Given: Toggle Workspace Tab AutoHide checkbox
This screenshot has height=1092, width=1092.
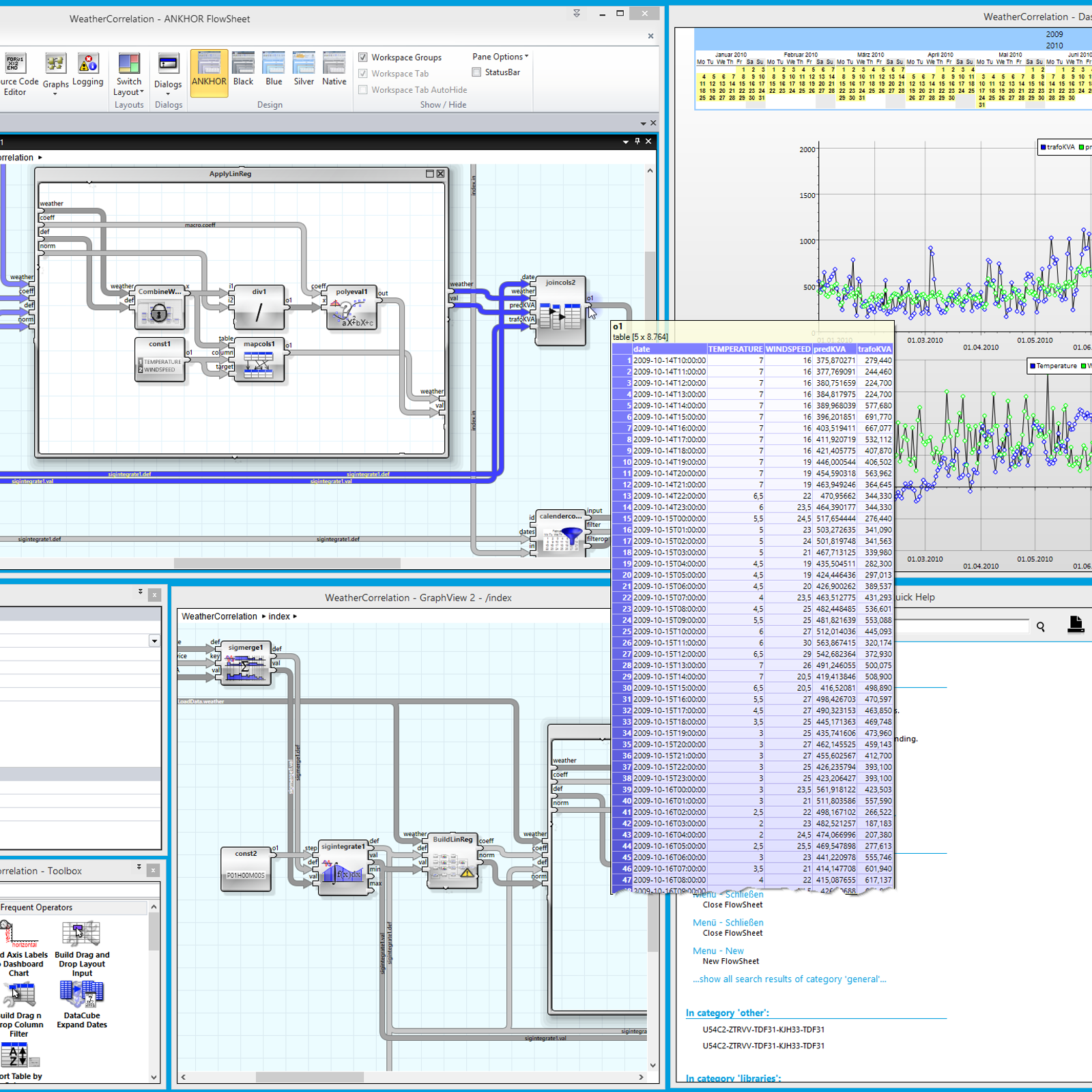Looking at the screenshot, I should 363,89.
